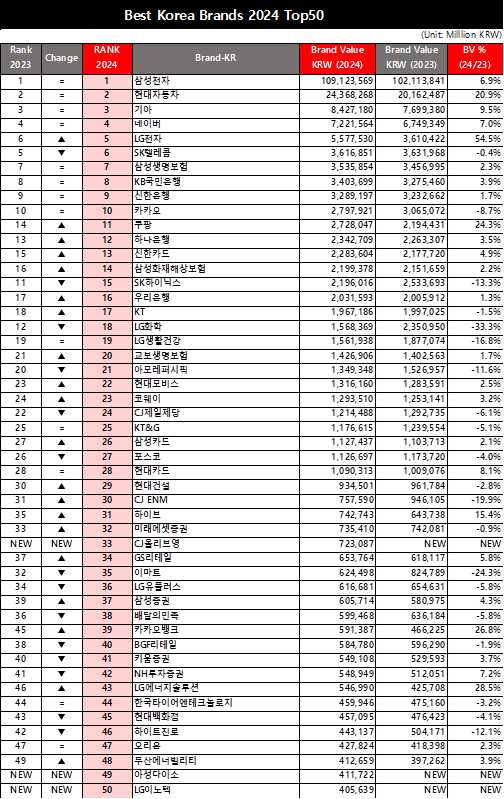Click the BV % (24/23) header
Image resolution: width=504 pixels, height=799 pixels.
pyautogui.click(x=475, y=59)
